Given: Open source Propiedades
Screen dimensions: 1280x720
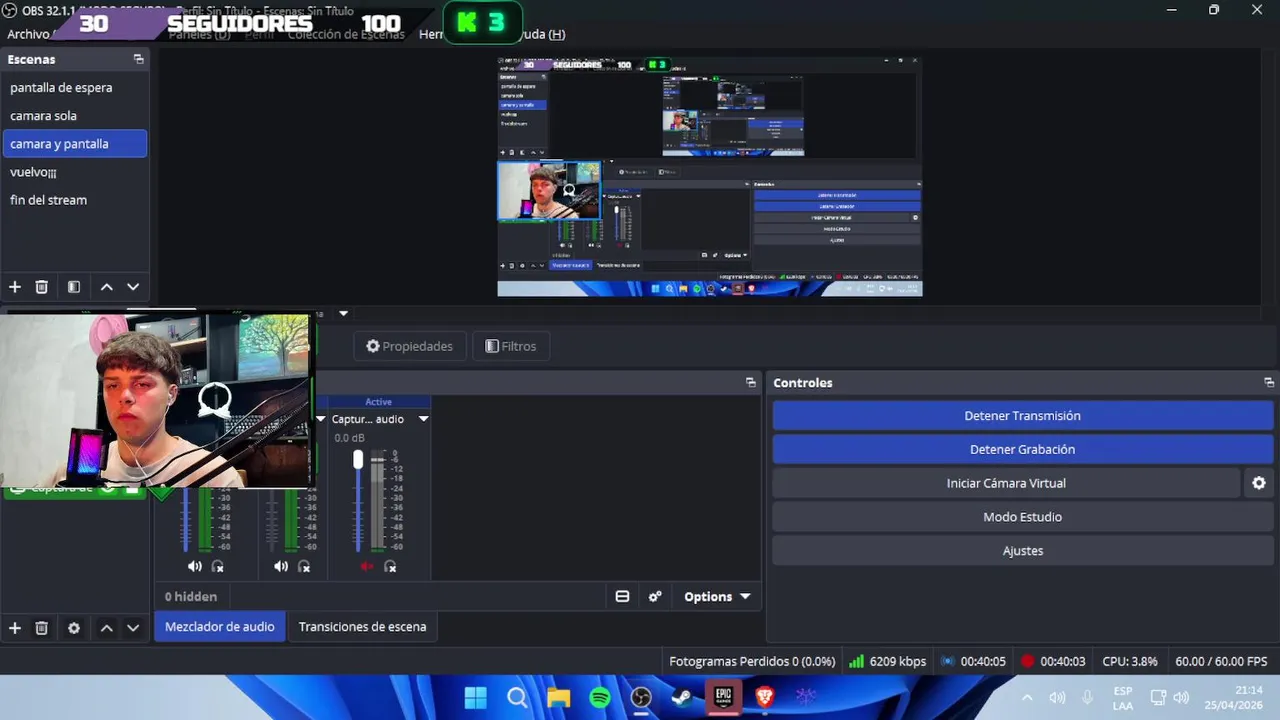Looking at the screenshot, I should (409, 346).
